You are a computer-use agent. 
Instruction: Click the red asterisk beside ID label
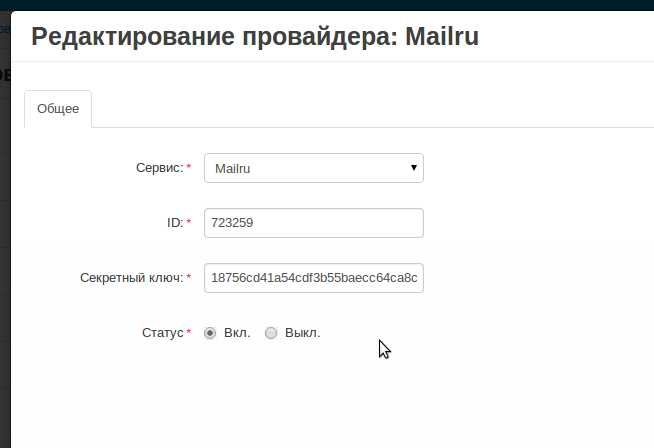point(189,224)
